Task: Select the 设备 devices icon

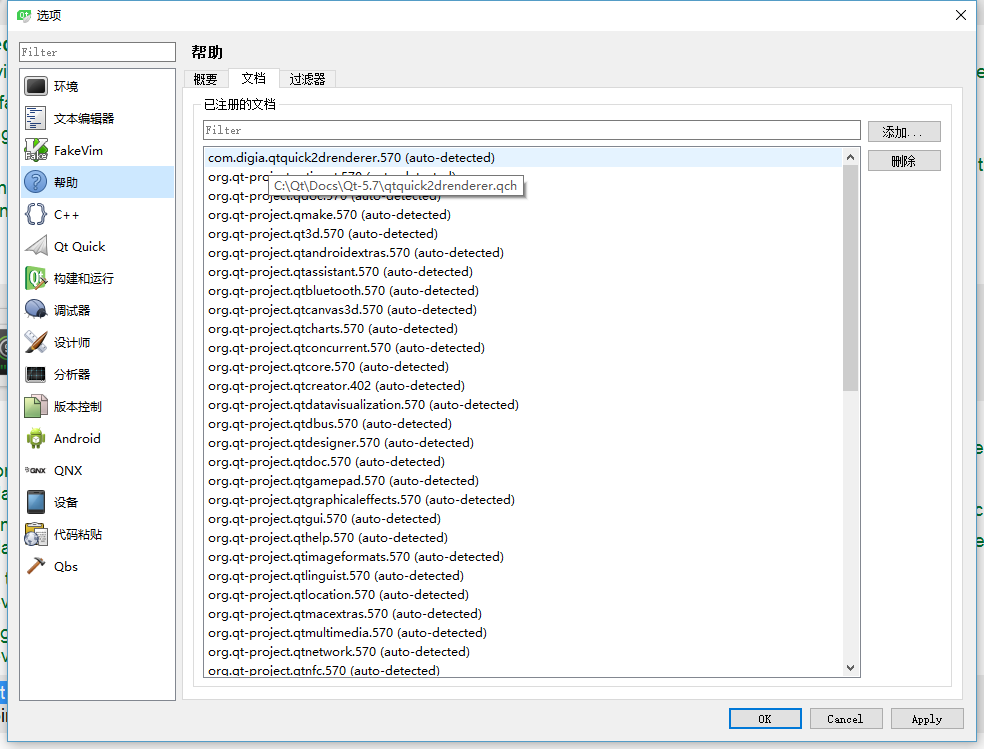Action: tap(36, 502)
